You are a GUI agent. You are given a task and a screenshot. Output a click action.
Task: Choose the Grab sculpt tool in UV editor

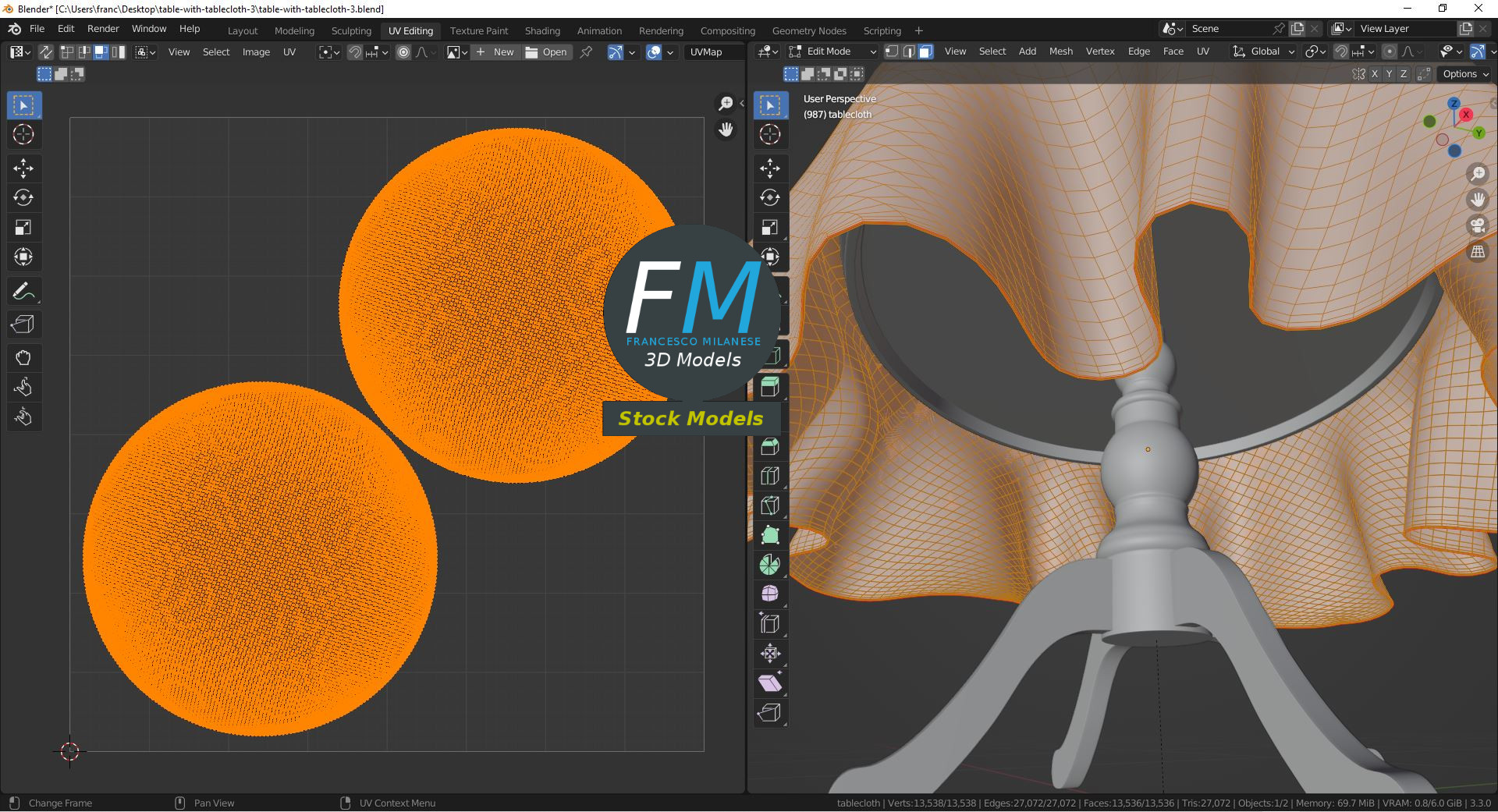coord(23,359)
